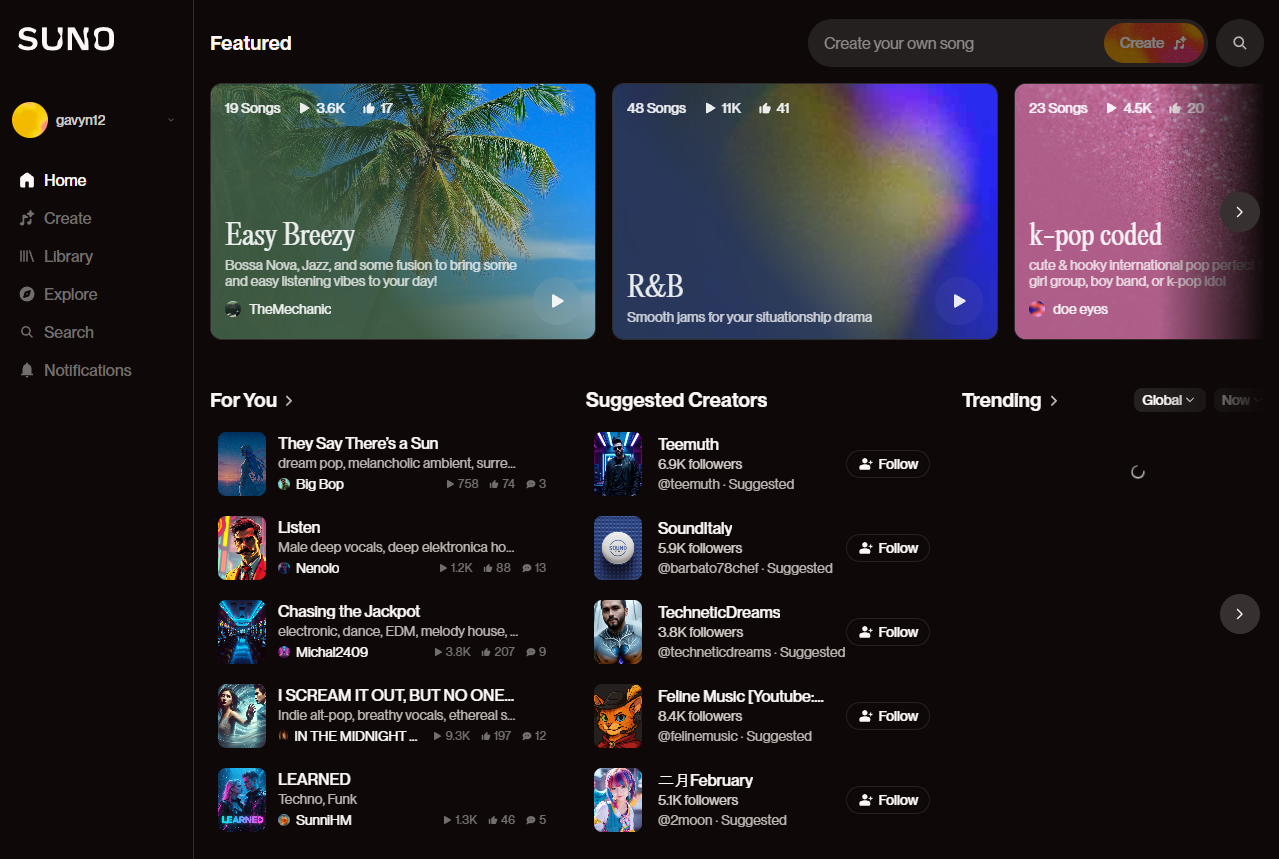Image resolution: width=1279 pixels, height=859 pixels.
Task: Follow 二月February
Action: tap(888, 800)
